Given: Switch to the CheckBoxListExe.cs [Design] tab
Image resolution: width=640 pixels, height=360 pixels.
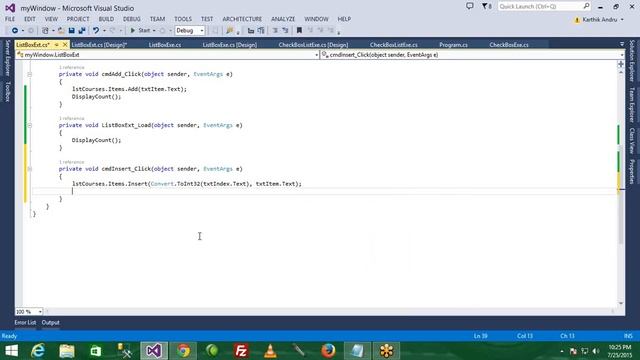Looking at the screenshot, I should [x=313, y=45].
